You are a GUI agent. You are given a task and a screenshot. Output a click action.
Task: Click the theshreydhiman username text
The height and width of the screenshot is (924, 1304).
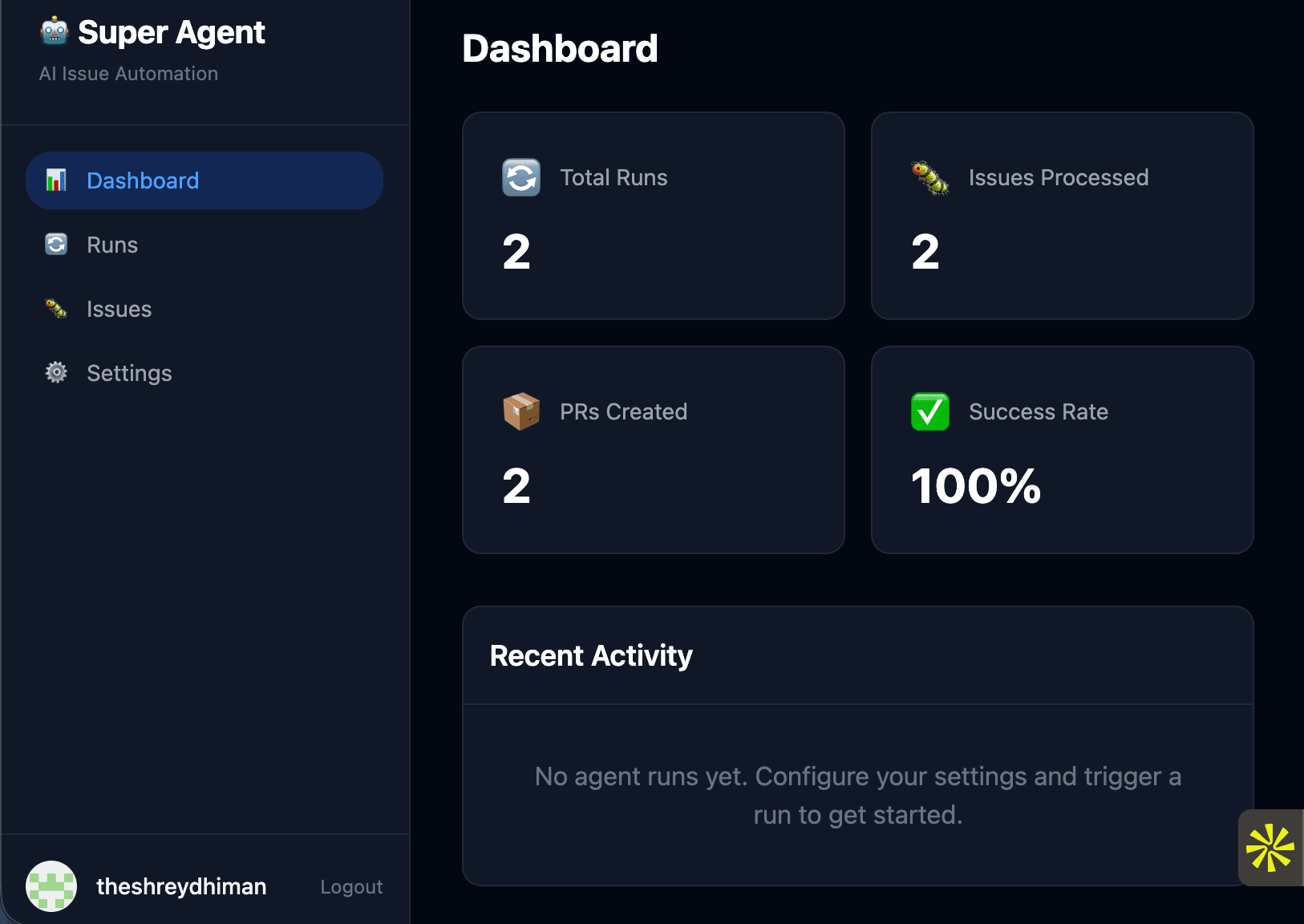181,886
